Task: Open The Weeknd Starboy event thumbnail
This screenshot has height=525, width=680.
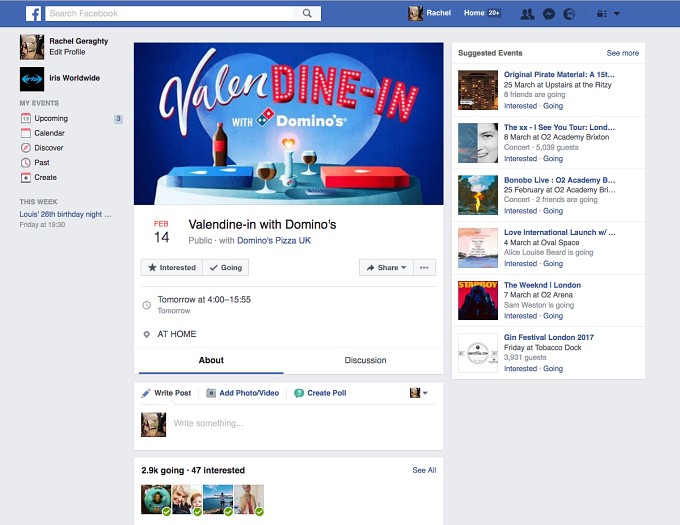Action: (478, 300)
